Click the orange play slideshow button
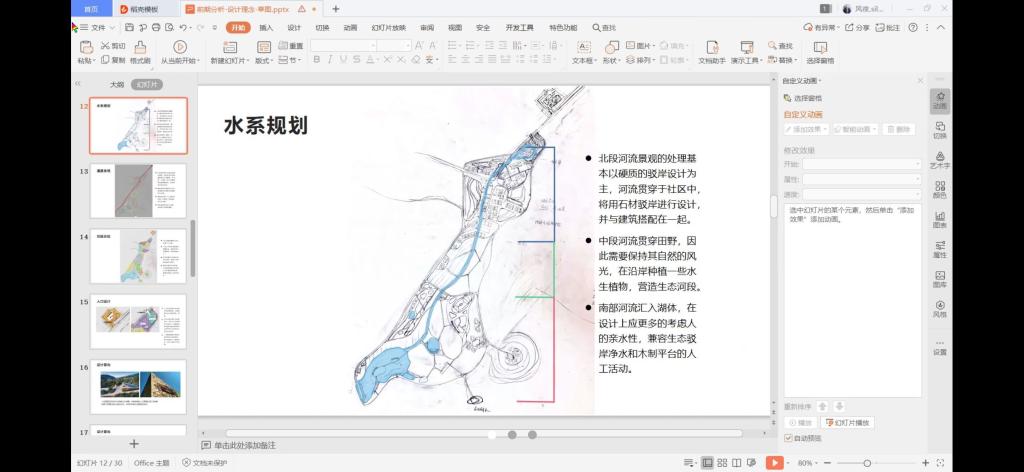The width and height of the screenshot is (1024, 472). [x=773, y=463]
